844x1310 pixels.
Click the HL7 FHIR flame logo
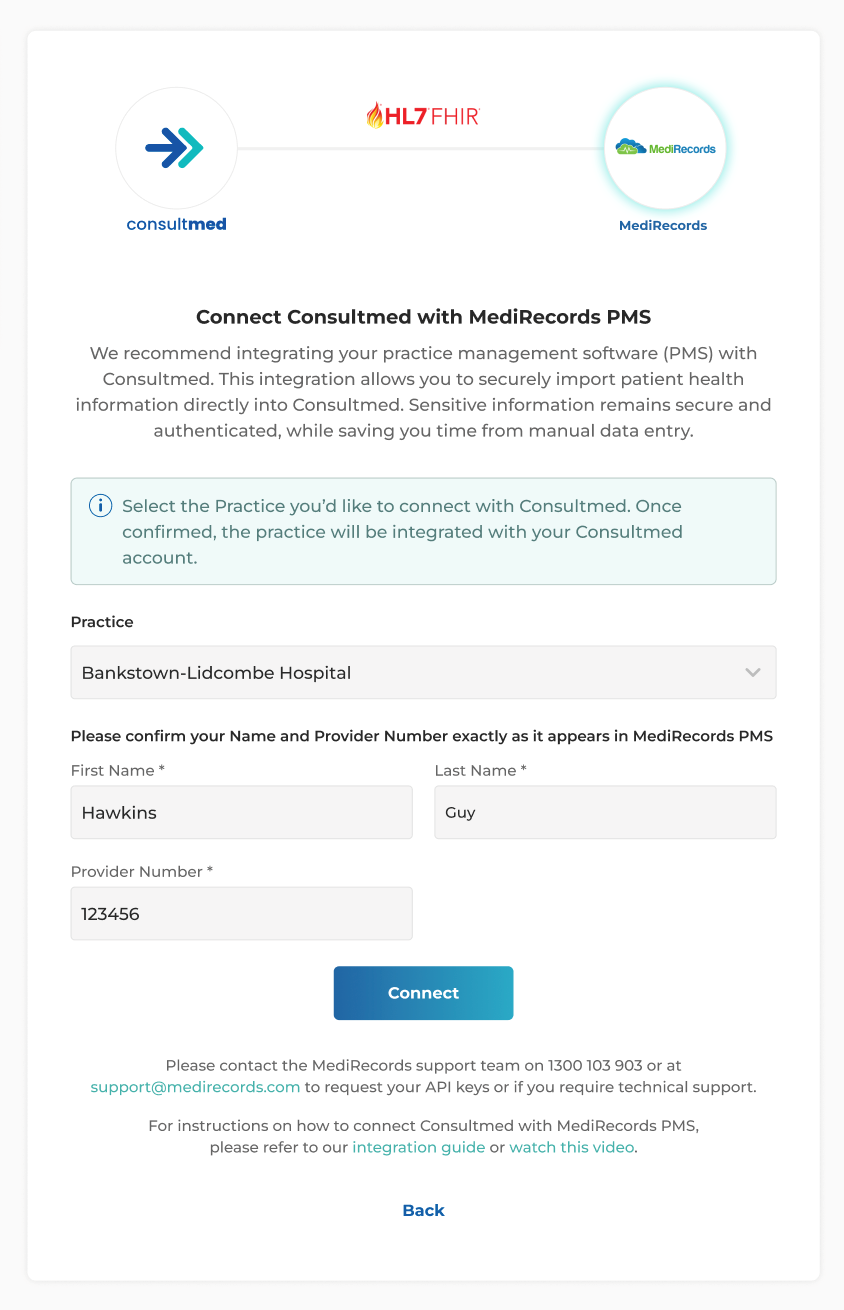point(423,116)
